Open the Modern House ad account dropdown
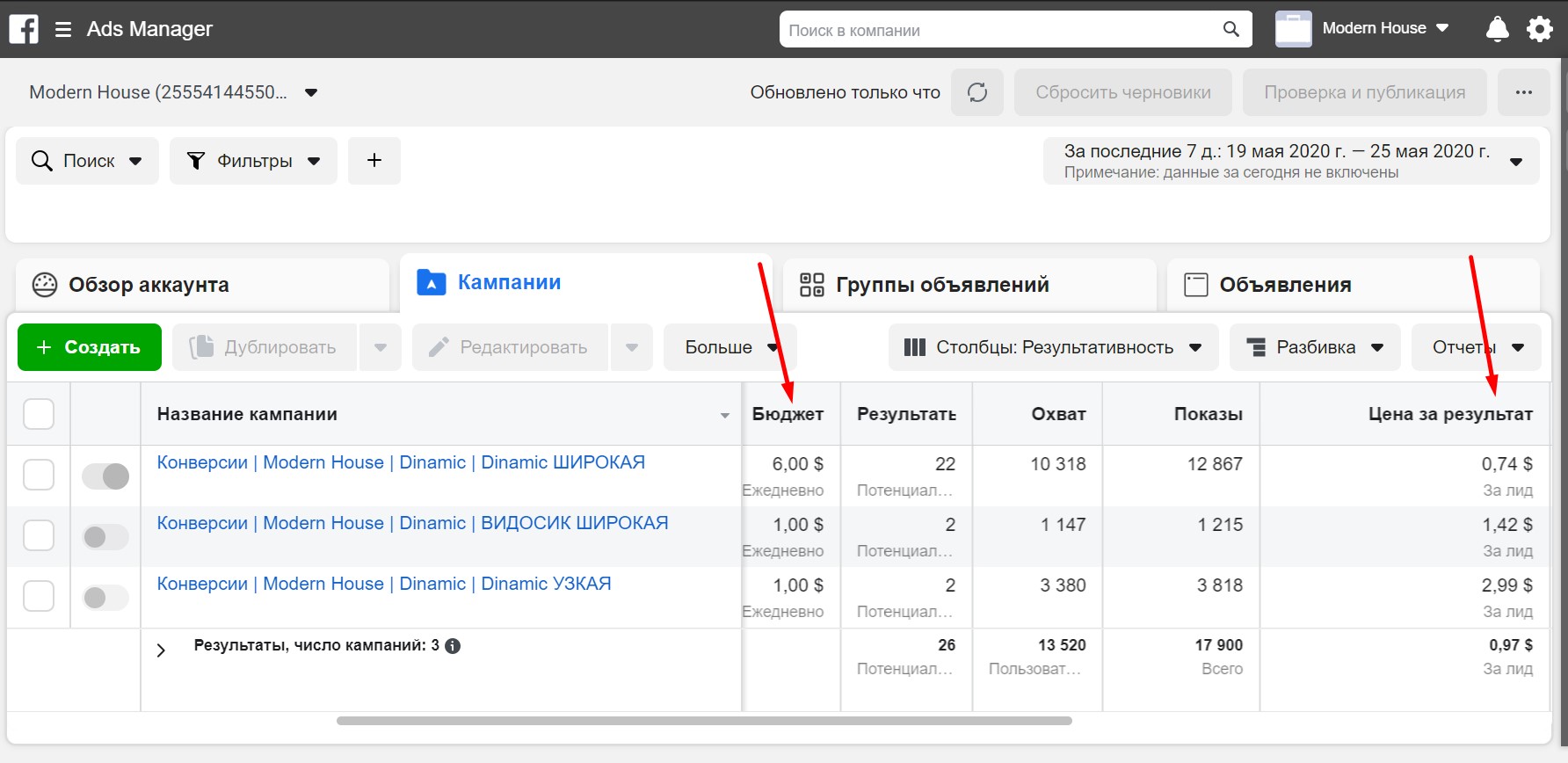Screen dimensions: 1568x763 pyautogui.click(x=174, y=92)
